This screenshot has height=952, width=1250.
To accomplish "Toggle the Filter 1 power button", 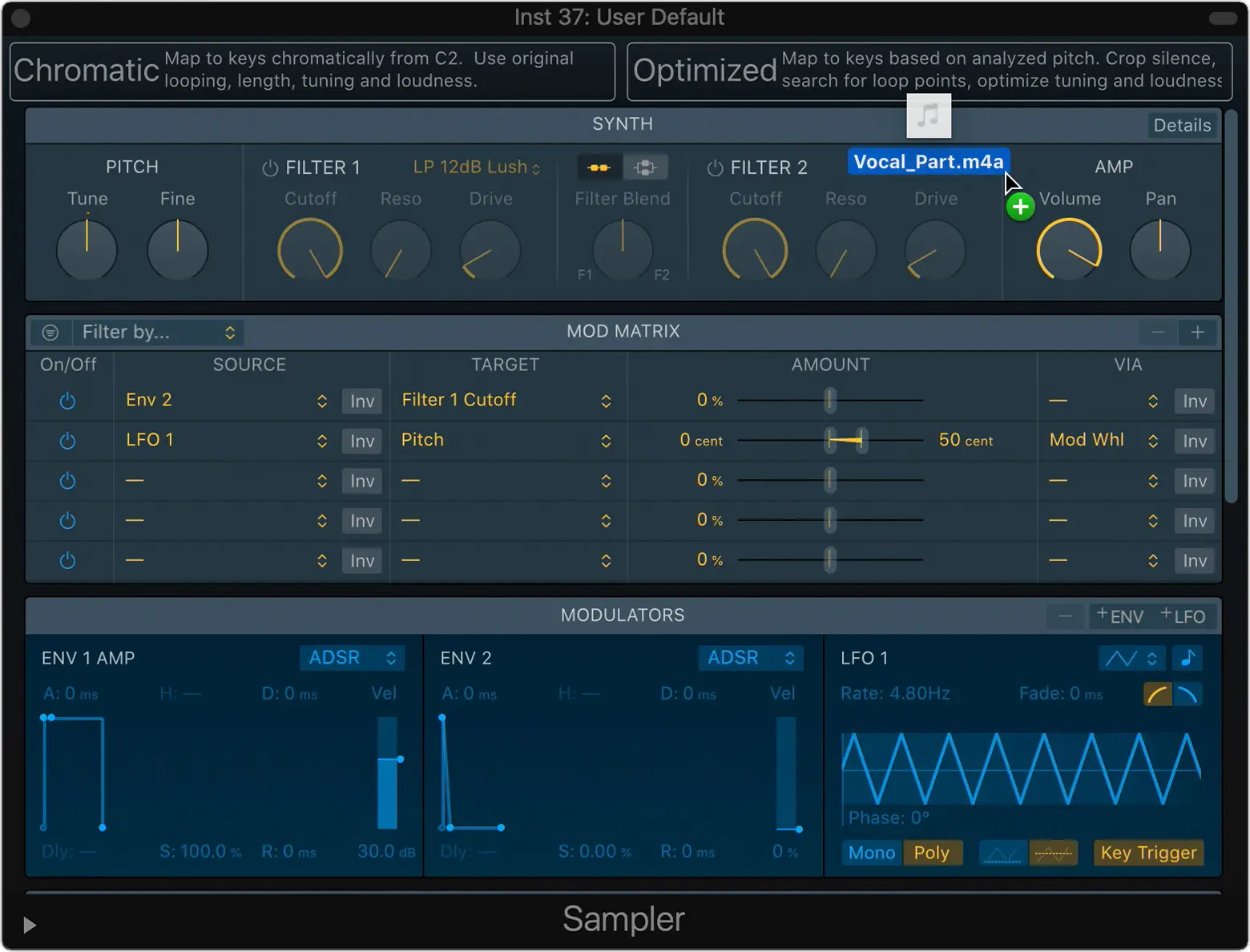I will point(270,168).
